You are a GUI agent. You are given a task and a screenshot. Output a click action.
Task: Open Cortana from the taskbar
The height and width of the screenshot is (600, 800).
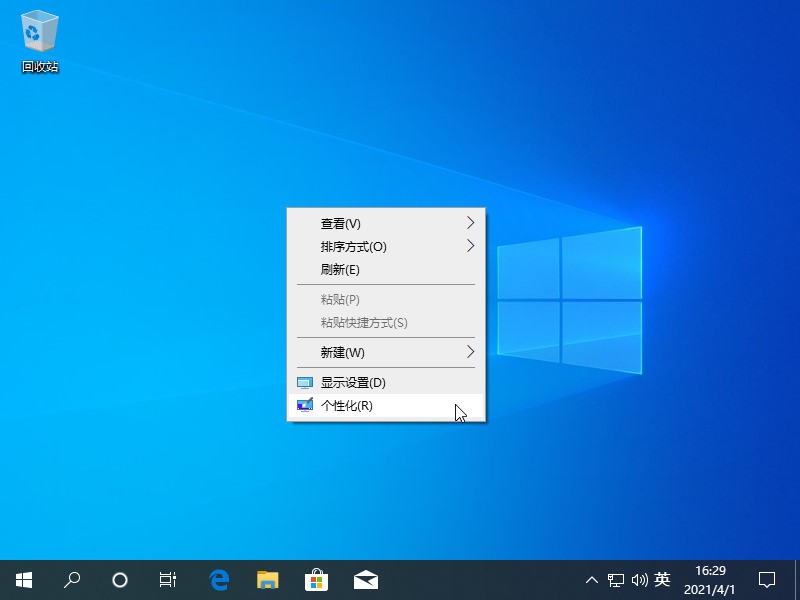click(x=120, y=579)
